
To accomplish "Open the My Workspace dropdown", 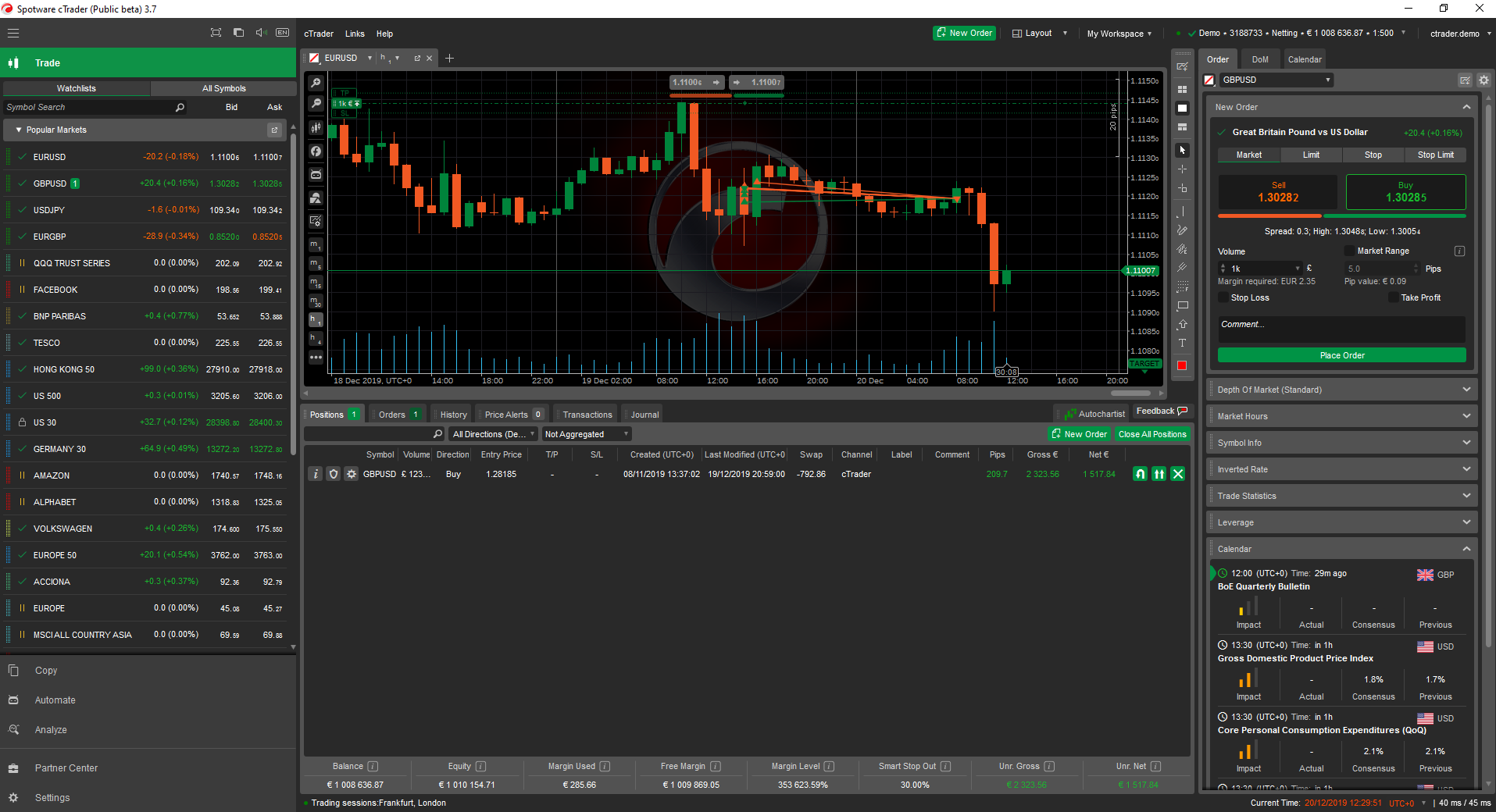I will (x=1119, y=34).
